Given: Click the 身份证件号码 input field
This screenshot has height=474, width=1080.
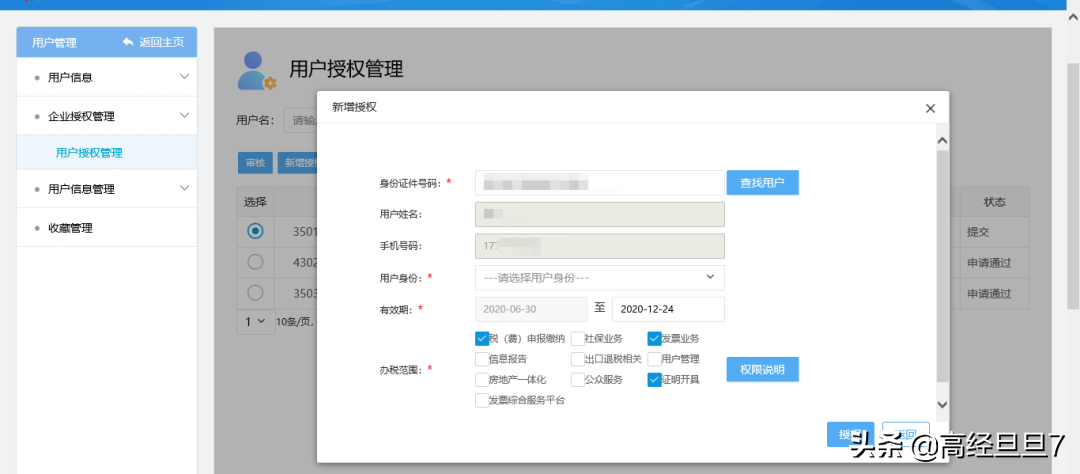Looking at the screenshot, I should point(599,183).
